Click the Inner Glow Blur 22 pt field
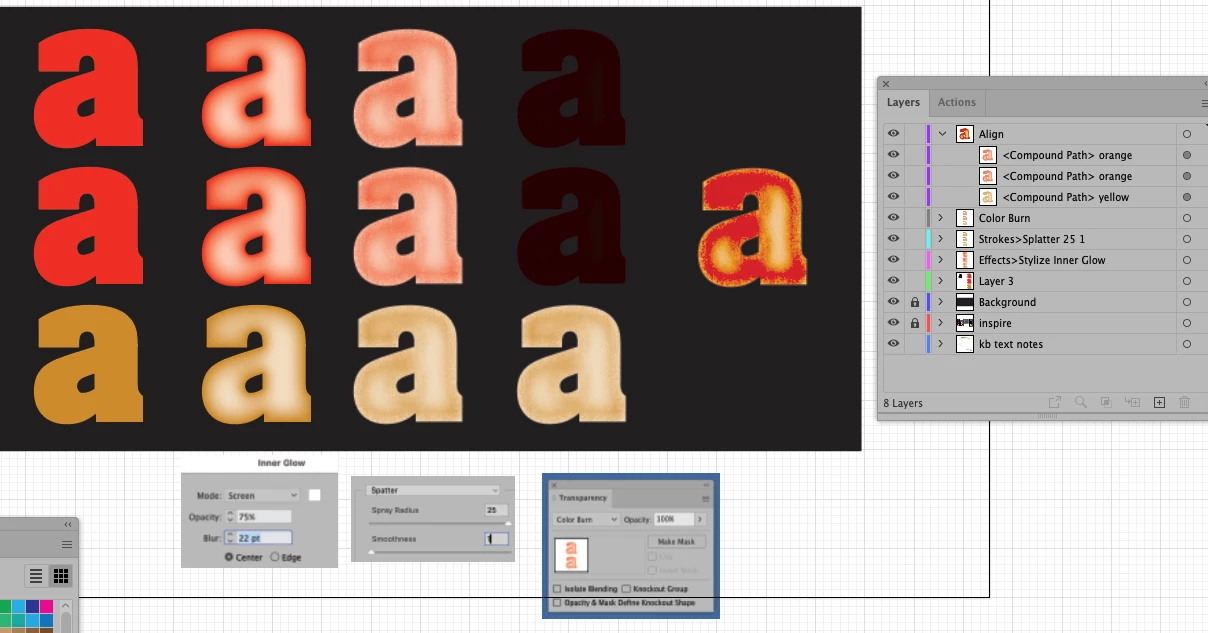Screen dimensions: 1208x633 264,537
